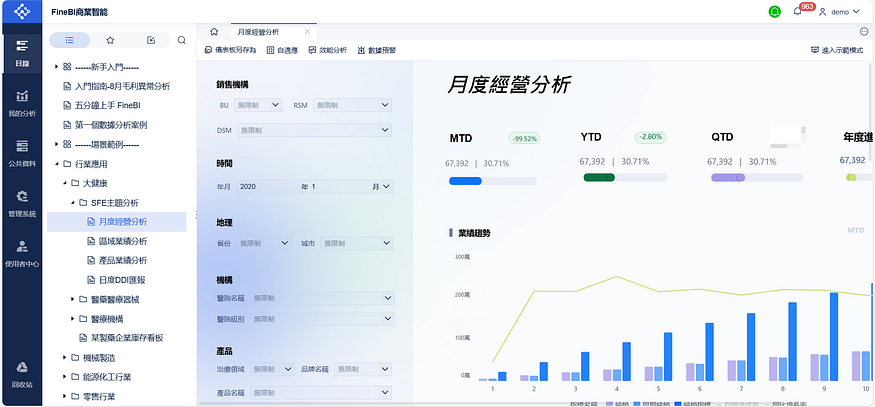This screenshot has height=407, width=875.
Task: Click the green notification bell icon
Action: click(x=775, y=11)
